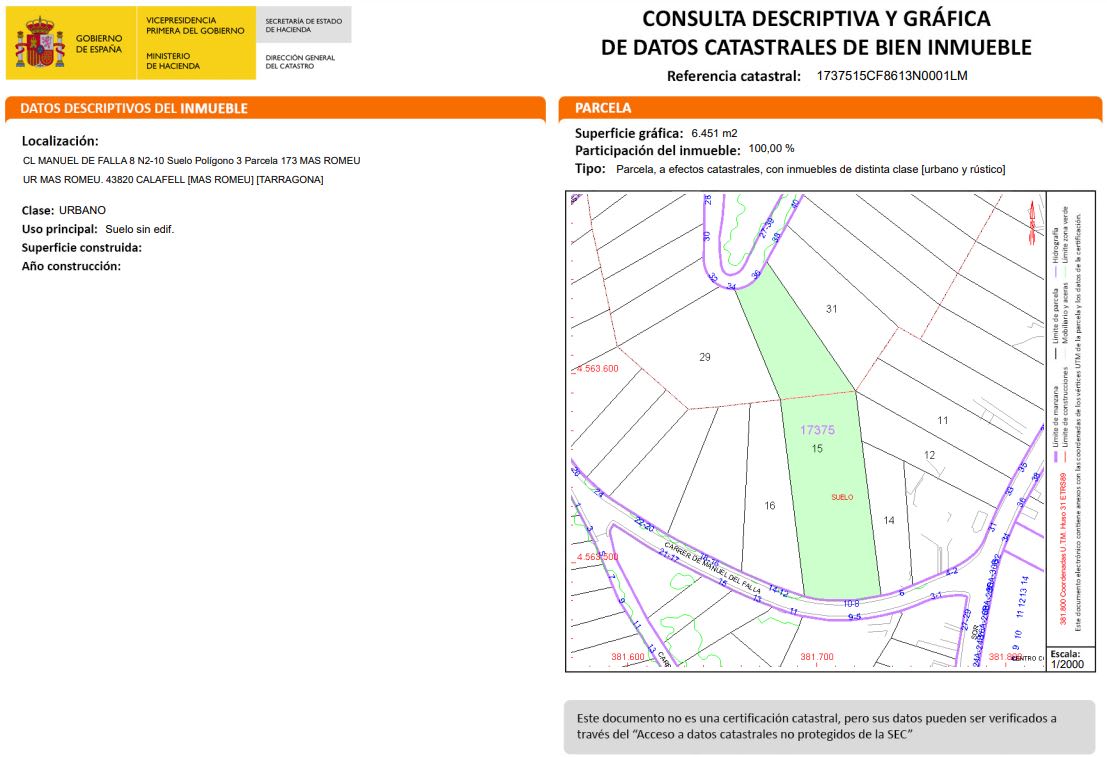Select parcel 16 on the map
Image resolution: width=1107 pixels, height=757 pixels.
(x=770, y=506)
